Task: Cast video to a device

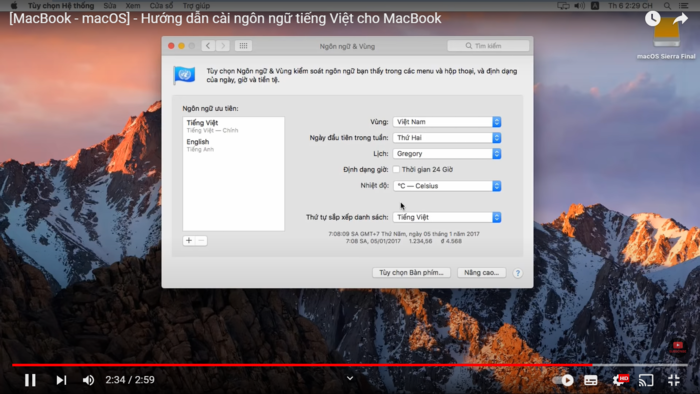Action: click(x=646, y=380)
